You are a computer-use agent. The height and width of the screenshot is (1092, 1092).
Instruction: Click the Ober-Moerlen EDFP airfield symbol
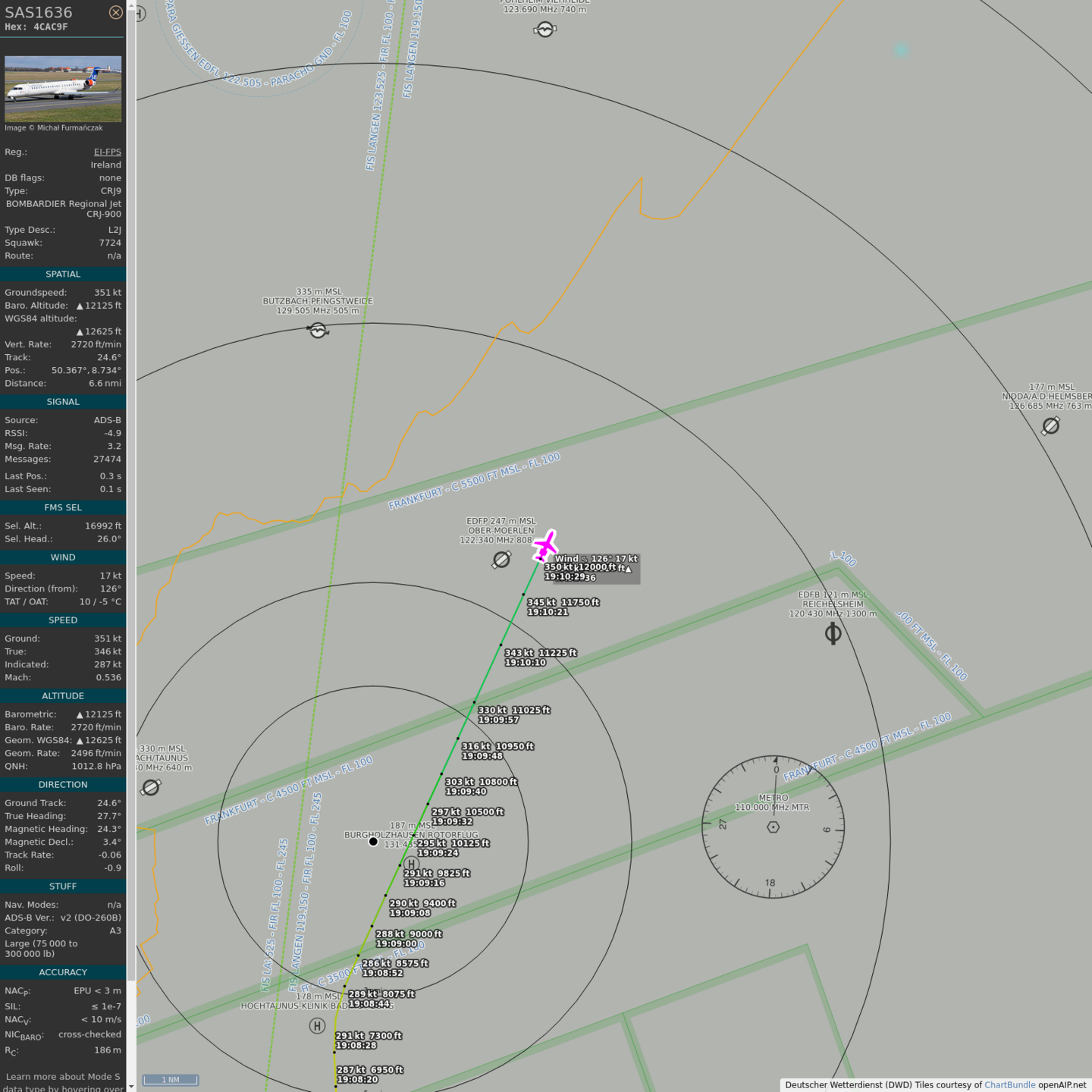(501, 560)
